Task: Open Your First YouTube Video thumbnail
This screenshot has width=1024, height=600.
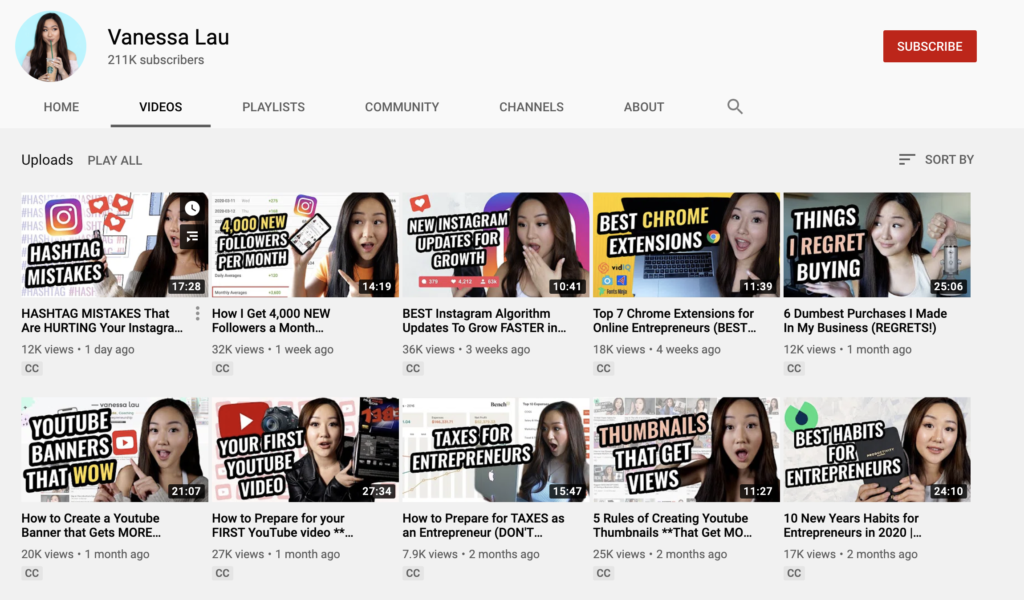Action: (x=305, y=450)
